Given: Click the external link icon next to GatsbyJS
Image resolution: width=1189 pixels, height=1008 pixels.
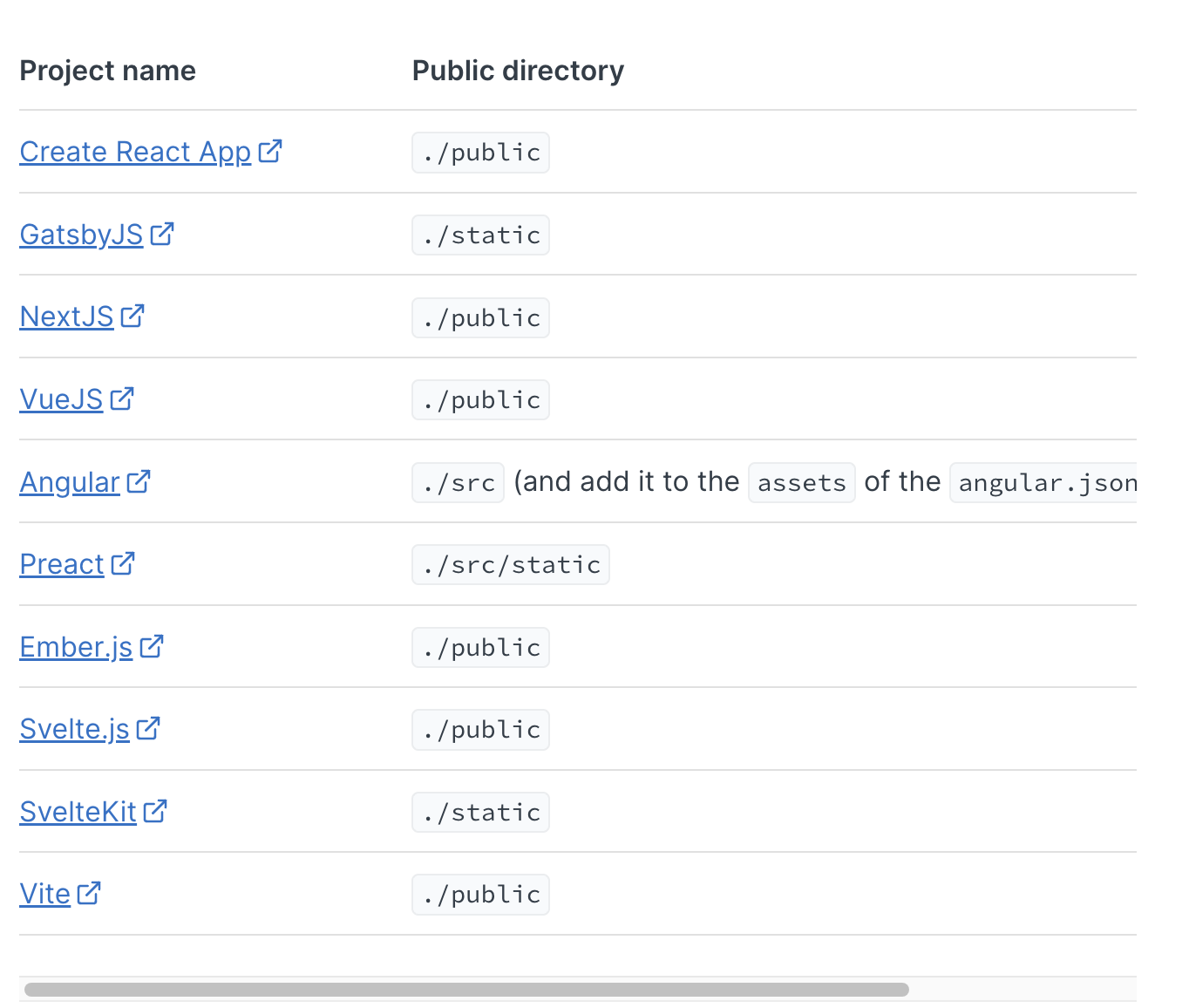Looking at the screenshot, I should 161,232.
